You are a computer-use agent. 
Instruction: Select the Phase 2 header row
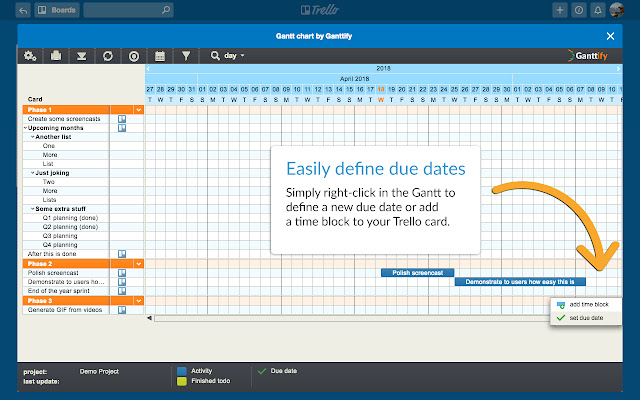(x=83, y=264)
